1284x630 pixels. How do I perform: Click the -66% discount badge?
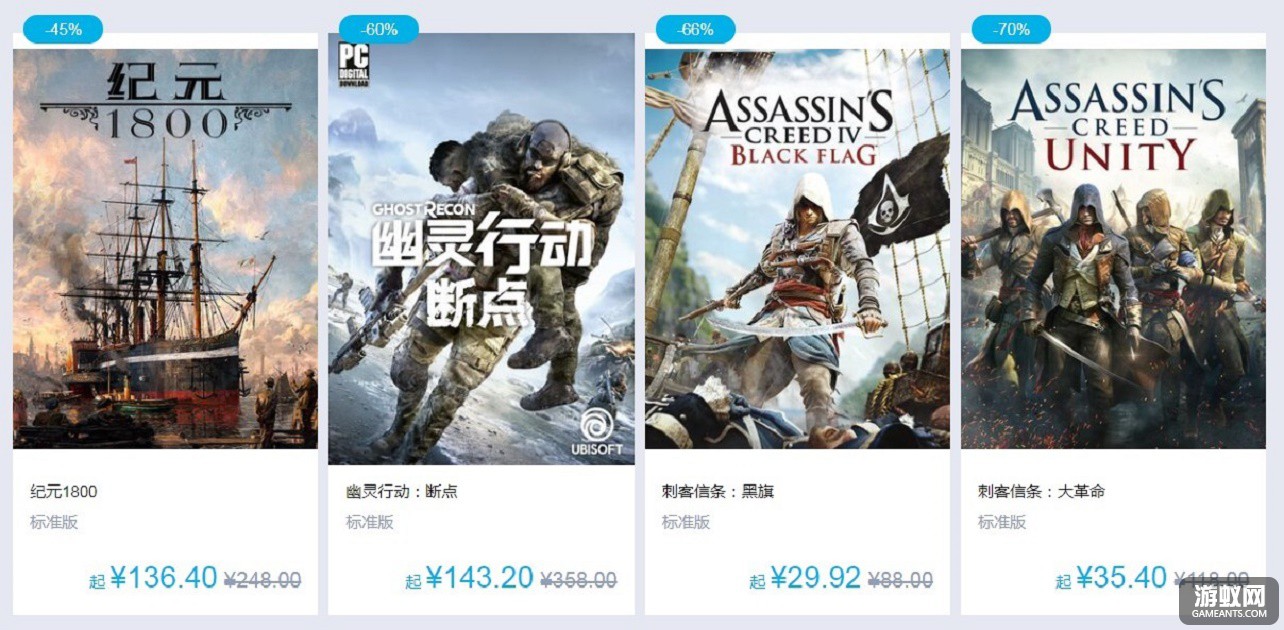point(695,29)
